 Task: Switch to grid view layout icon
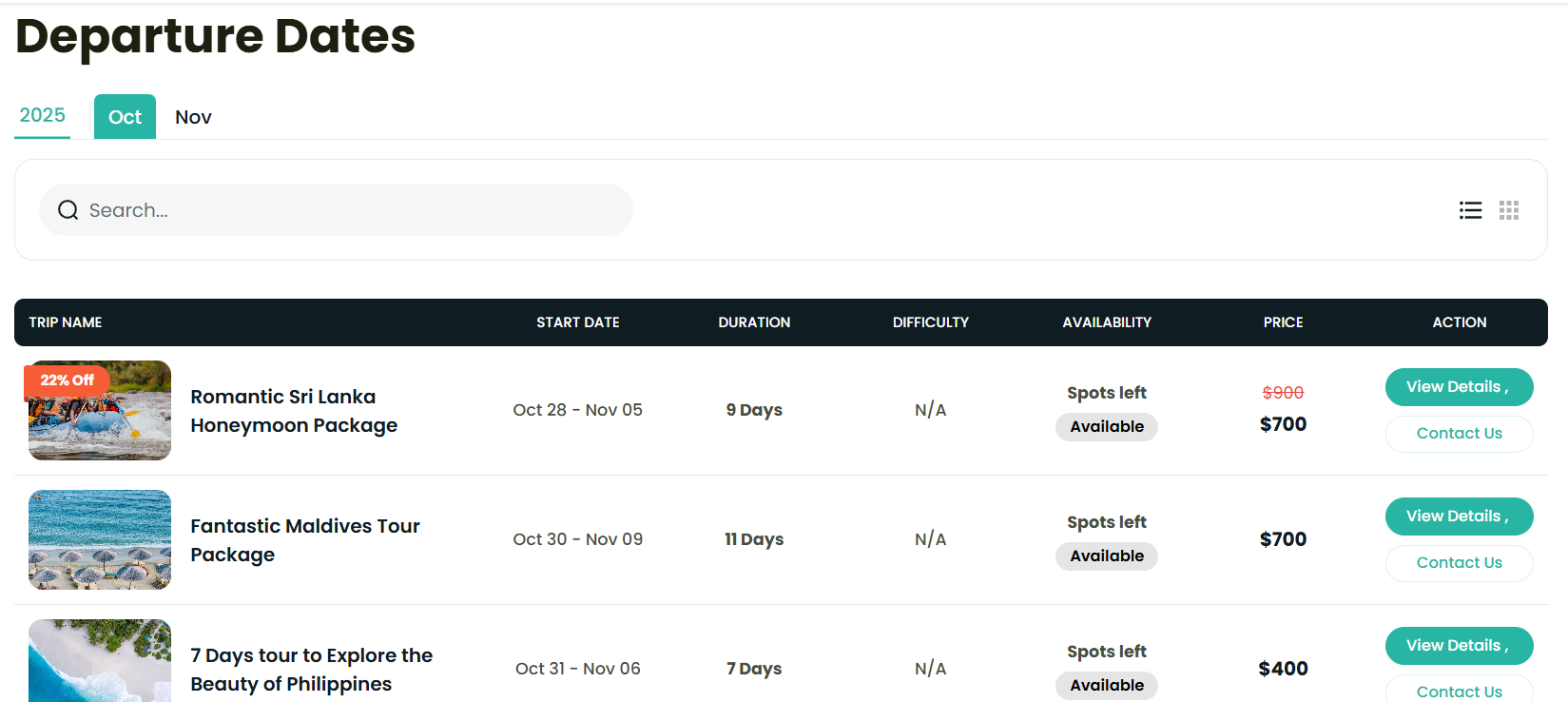tap(1509, 210)
